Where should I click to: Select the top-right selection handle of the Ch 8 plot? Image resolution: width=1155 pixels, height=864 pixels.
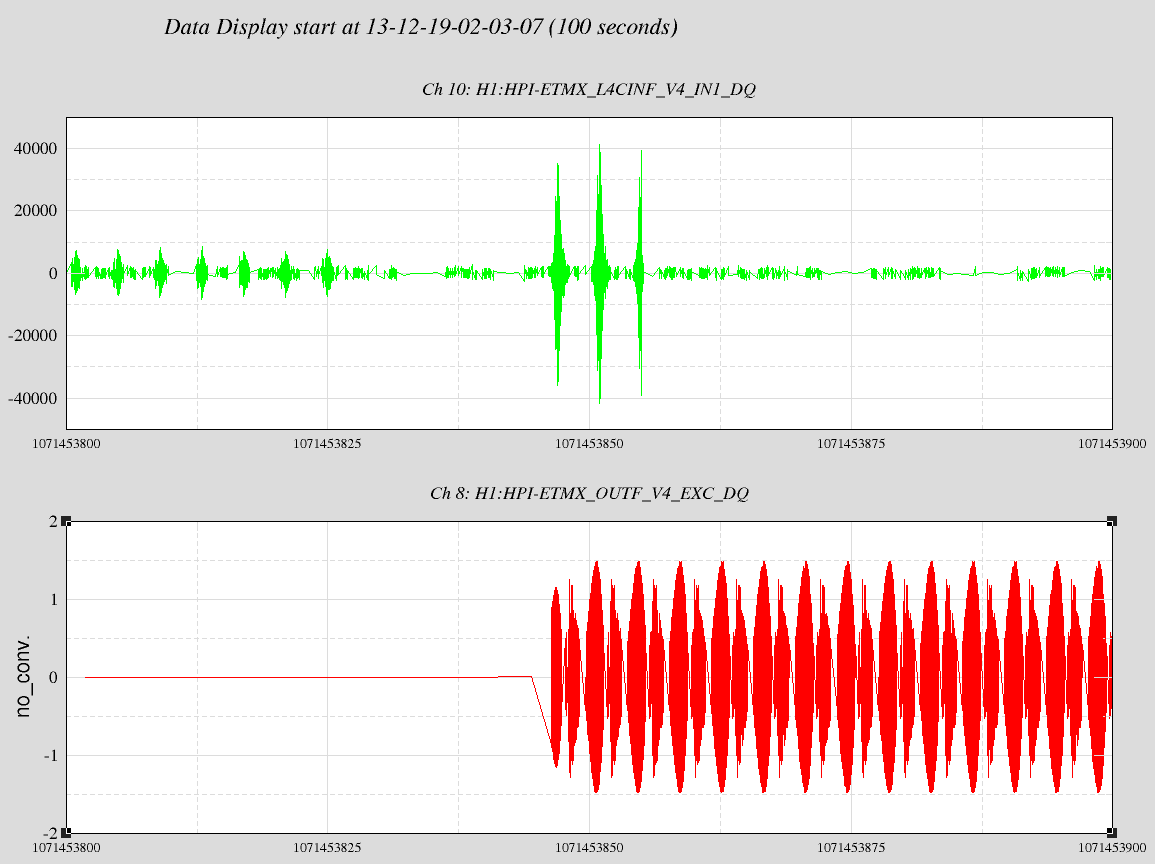point(1112,521)
